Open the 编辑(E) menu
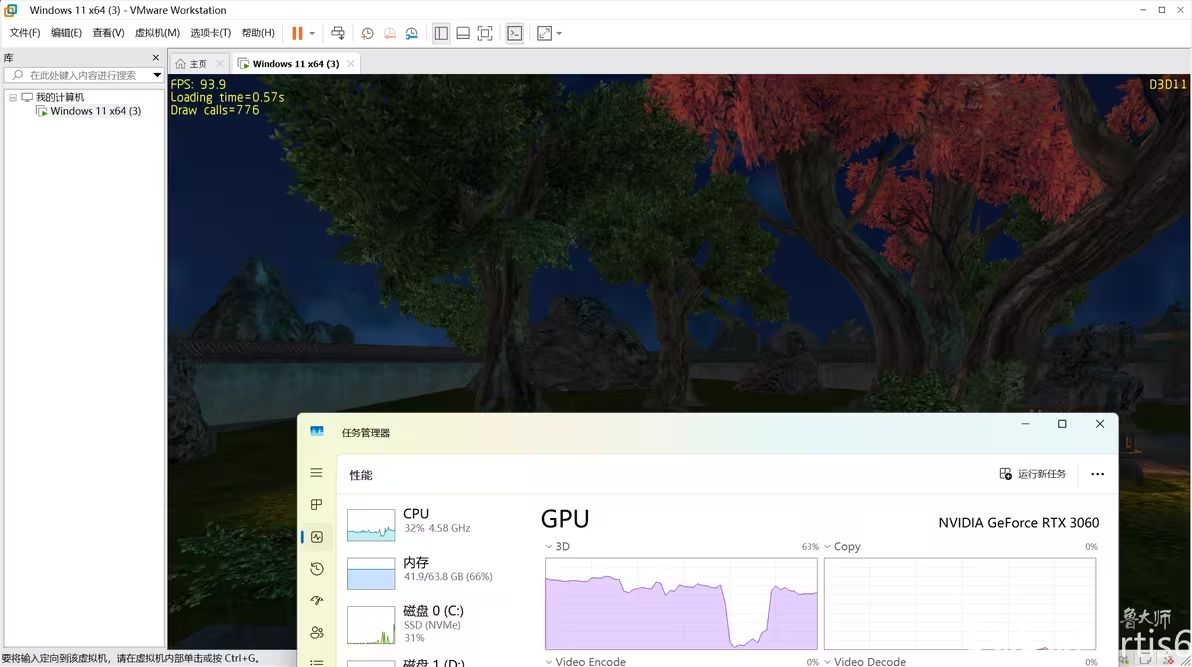 [x=66, y=33]
